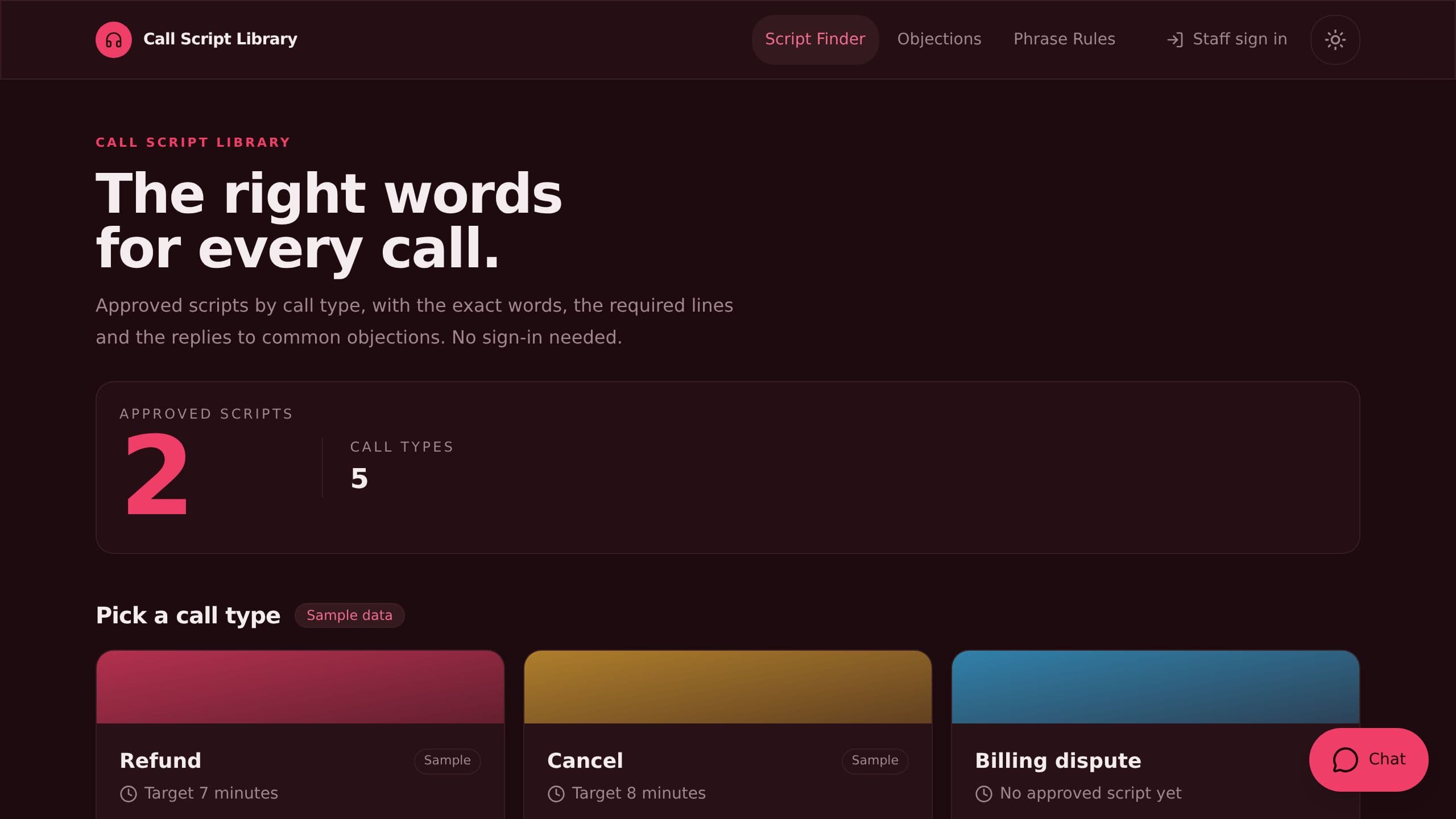Click the Sample tag on Cancel card
The image size is (1456, 819).
tap(875, 760)
